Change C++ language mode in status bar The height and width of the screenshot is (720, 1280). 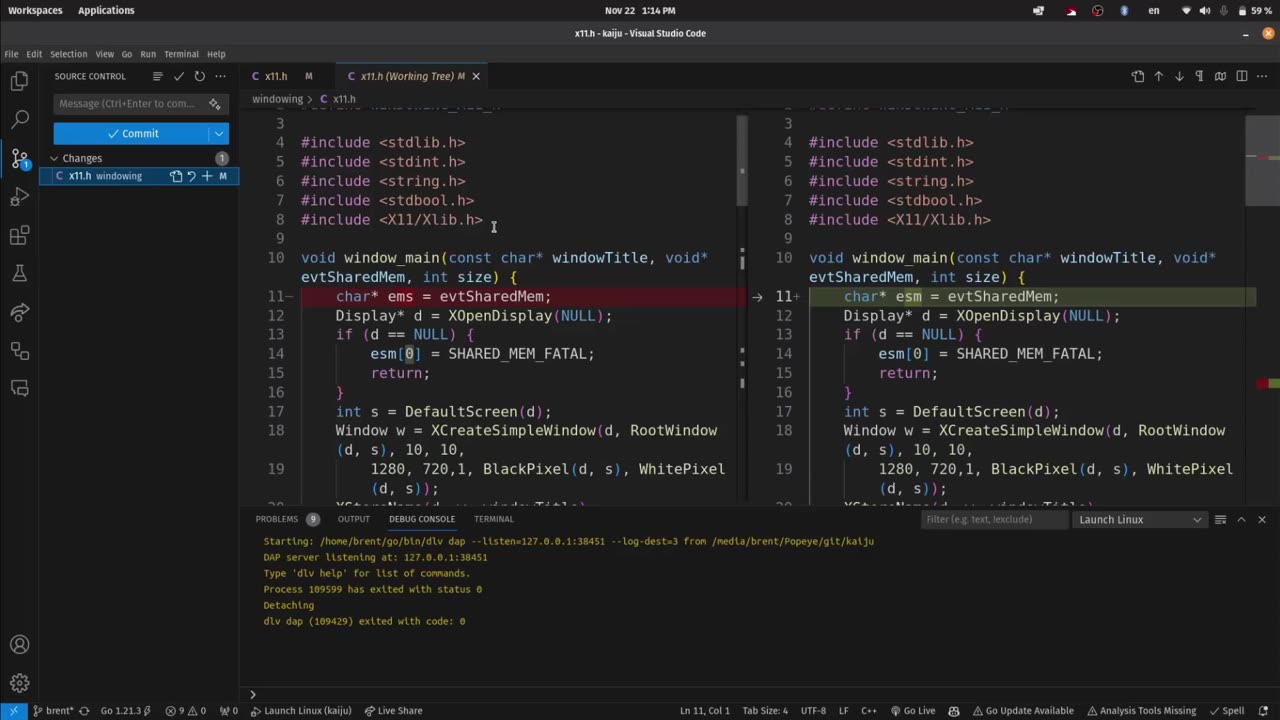(x=869, y=711)
